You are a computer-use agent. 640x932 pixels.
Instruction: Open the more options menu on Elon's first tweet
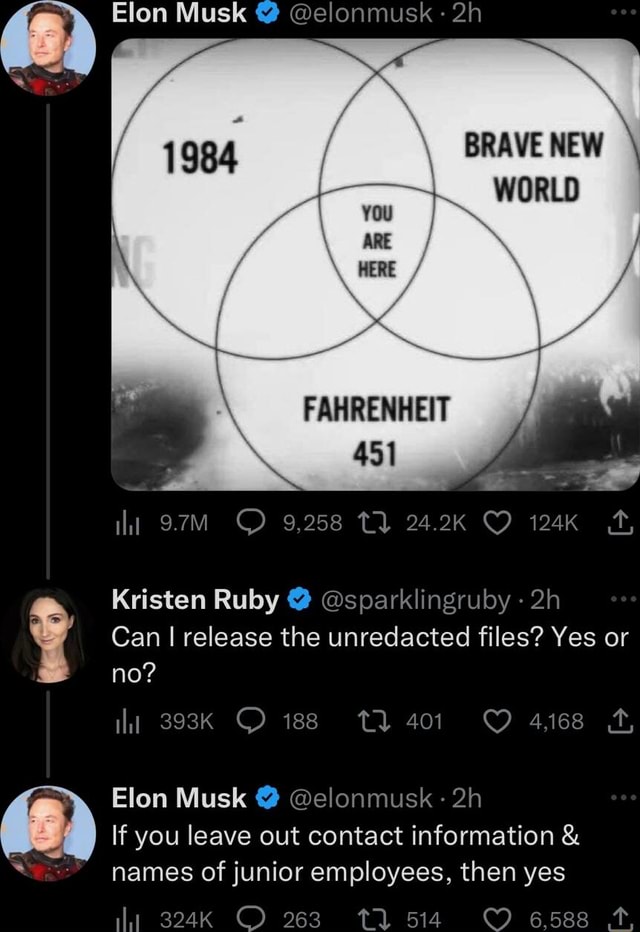click(622, 10)
